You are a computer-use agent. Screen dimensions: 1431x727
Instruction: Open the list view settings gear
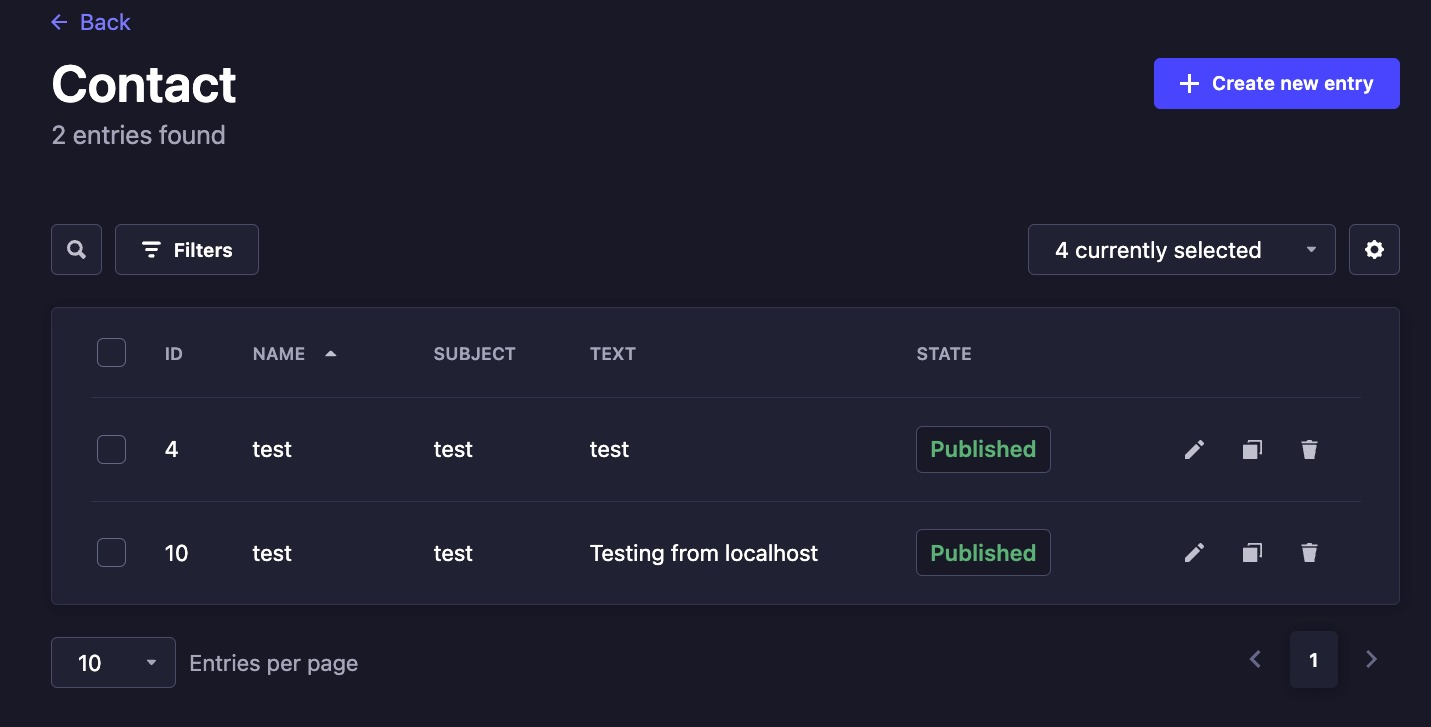[1374, 249]
